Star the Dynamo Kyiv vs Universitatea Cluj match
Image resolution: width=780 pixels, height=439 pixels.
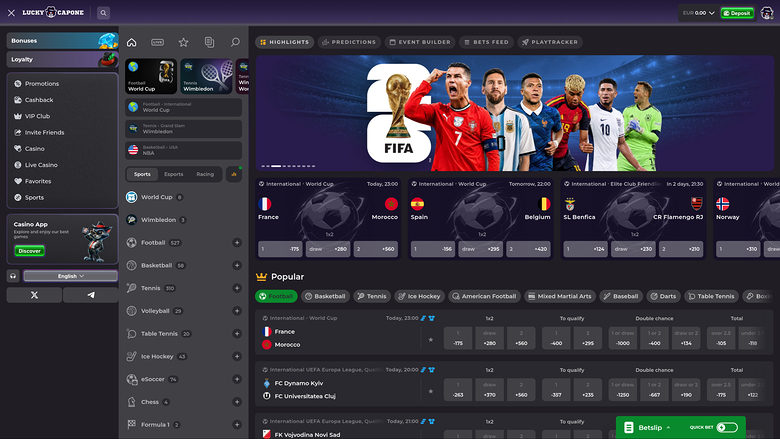point(431,391)
